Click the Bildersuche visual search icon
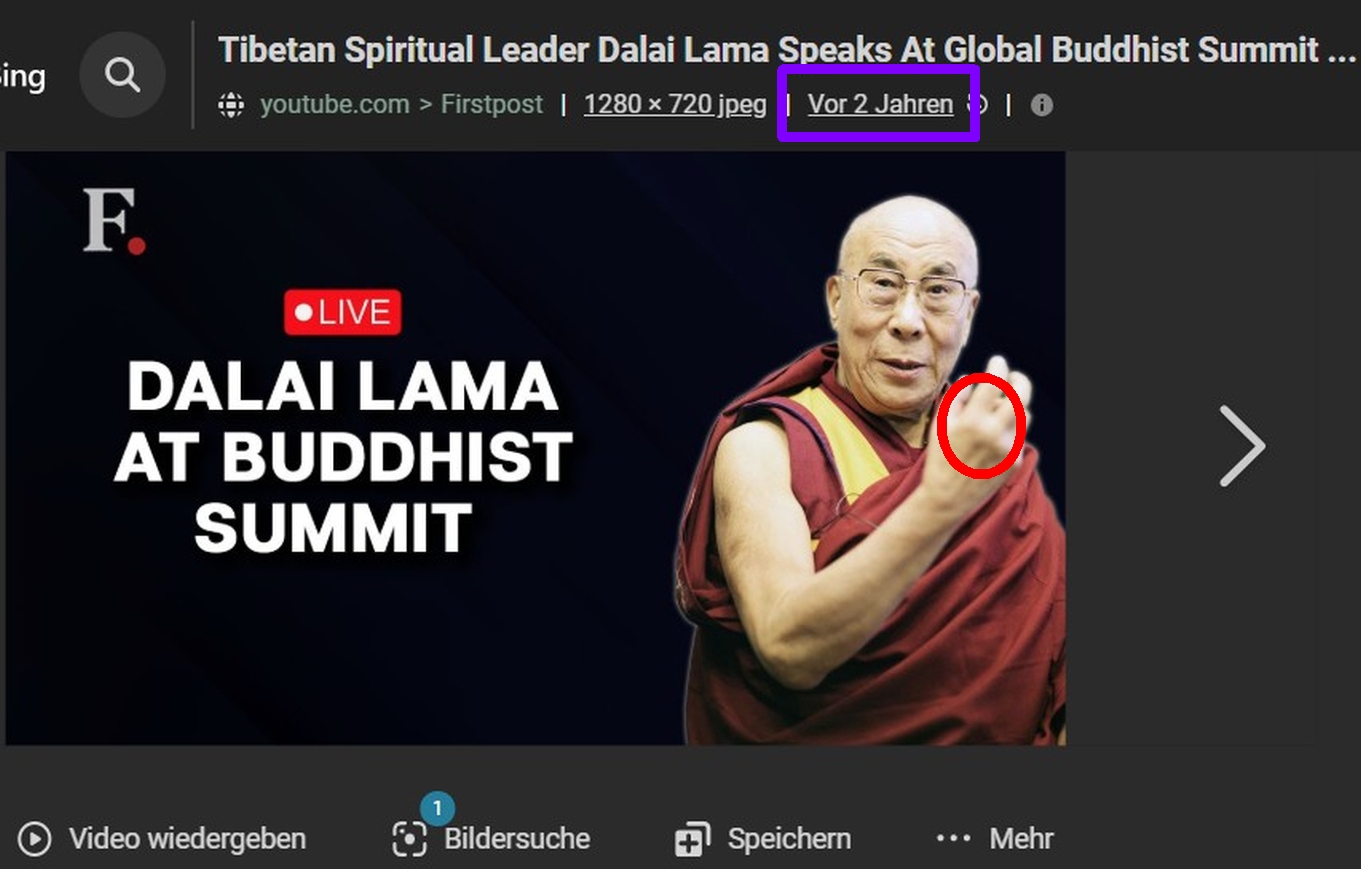The image size is (1361, 869). (409, 839)
